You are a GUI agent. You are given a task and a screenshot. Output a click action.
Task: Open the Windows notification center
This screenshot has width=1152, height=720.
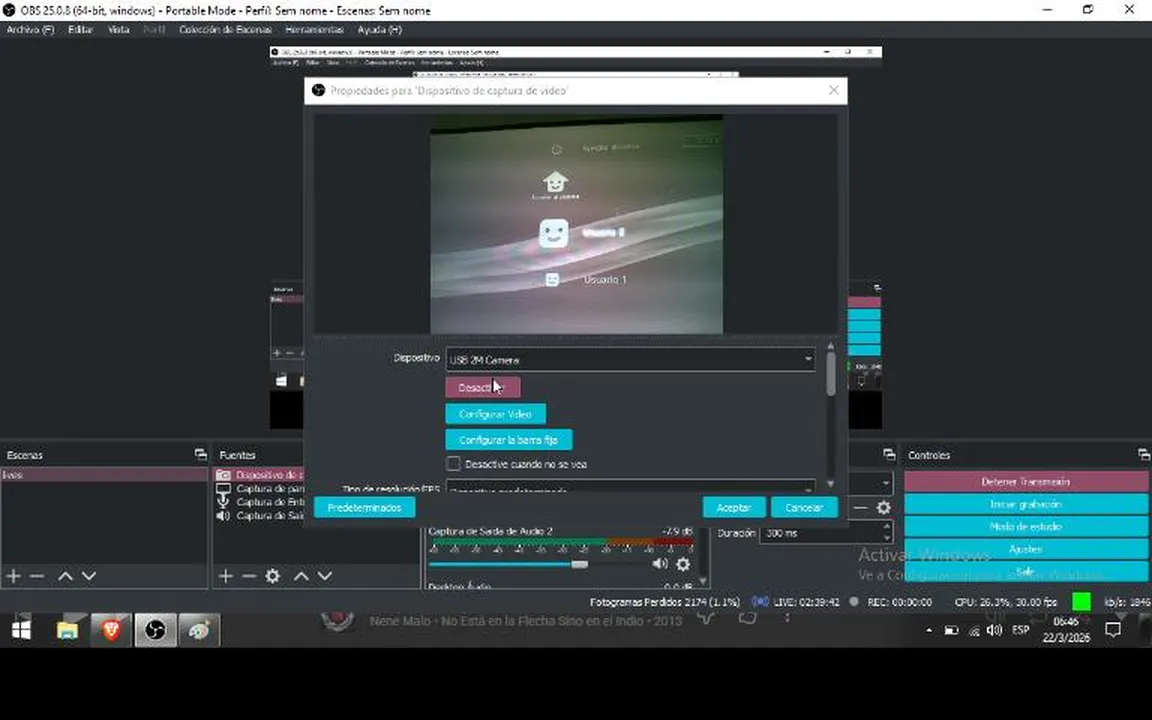click(x=1113, y=630)
